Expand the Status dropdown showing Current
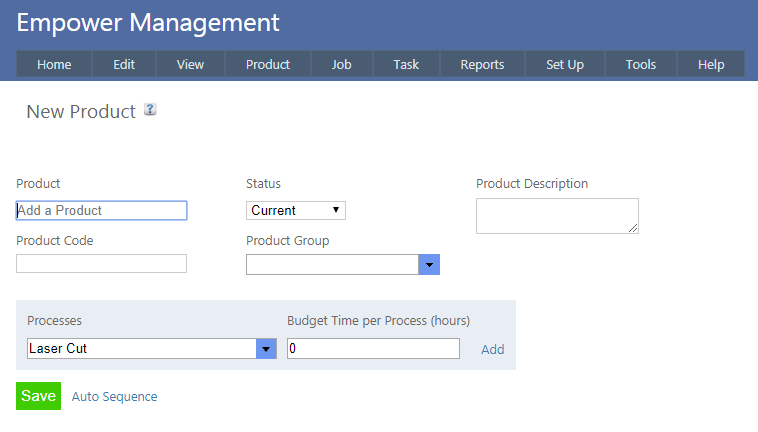 pyautogui.click(x=295, y=210)
